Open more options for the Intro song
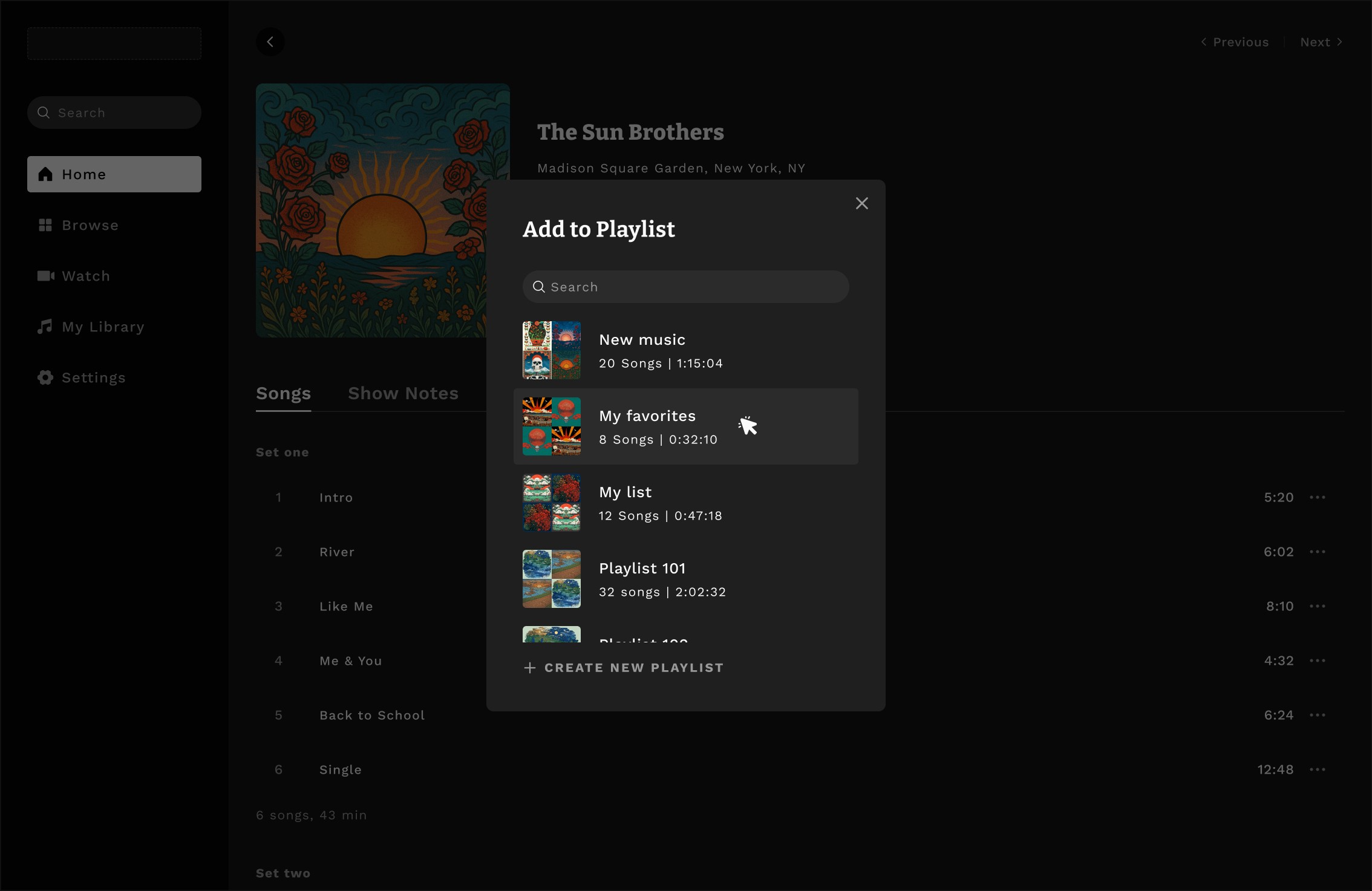Screen dimensions: 1372x891 point(1317,497)
